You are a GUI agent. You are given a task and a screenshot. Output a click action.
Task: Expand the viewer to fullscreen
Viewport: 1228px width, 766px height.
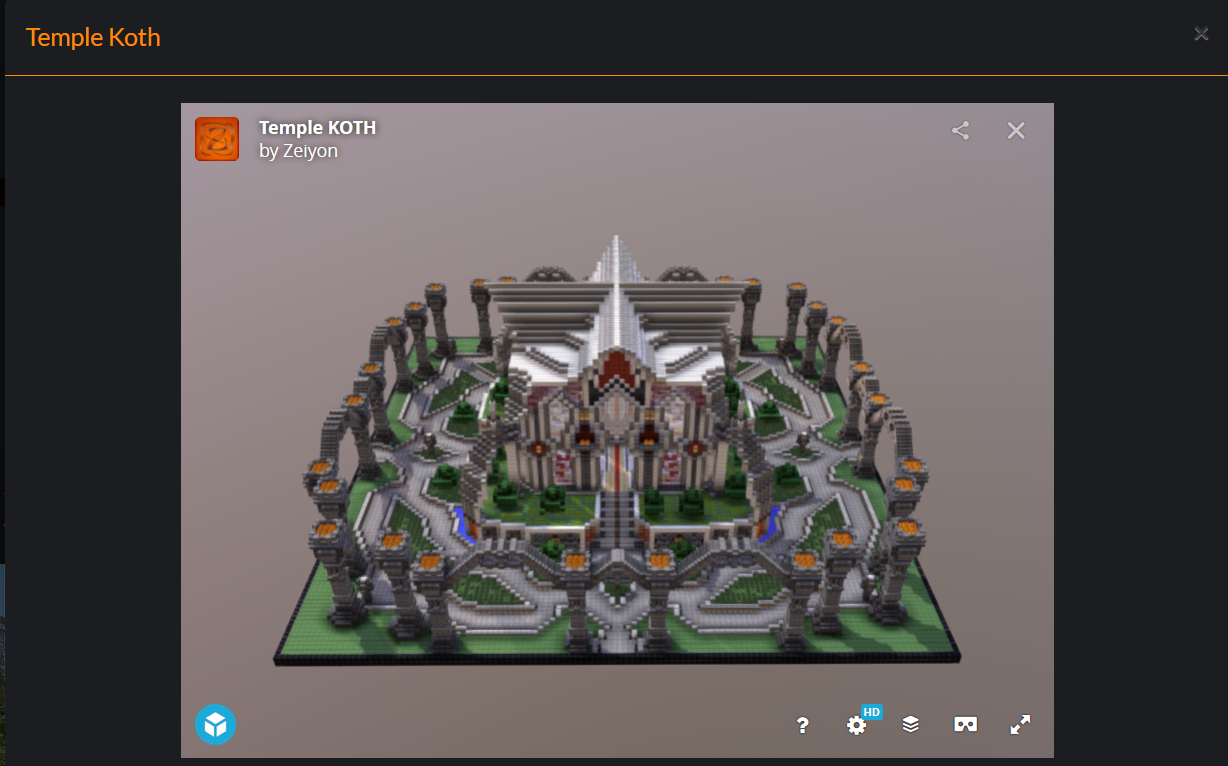tap(1020, 725)
